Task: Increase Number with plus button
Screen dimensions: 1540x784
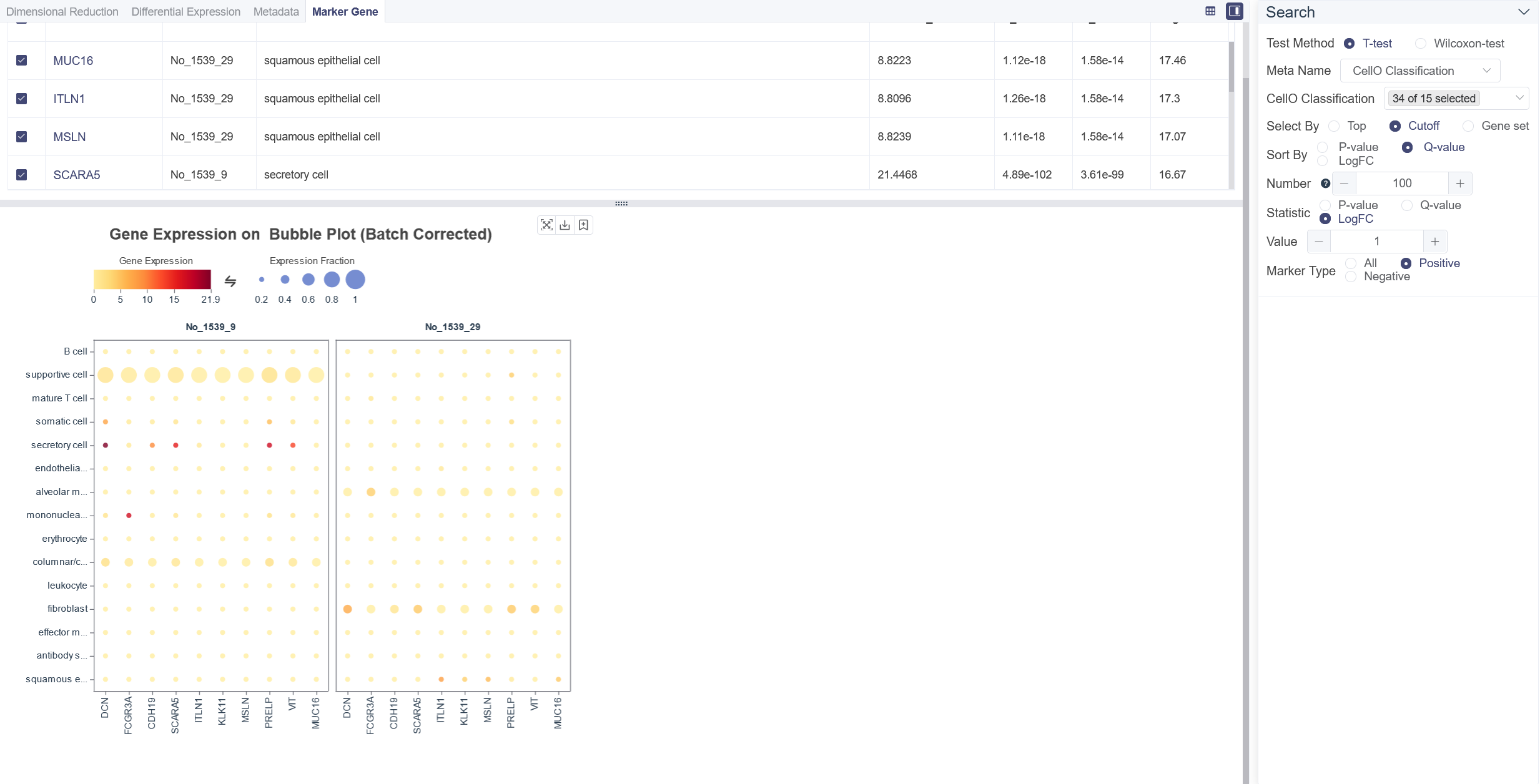Action: [1460, 184]
